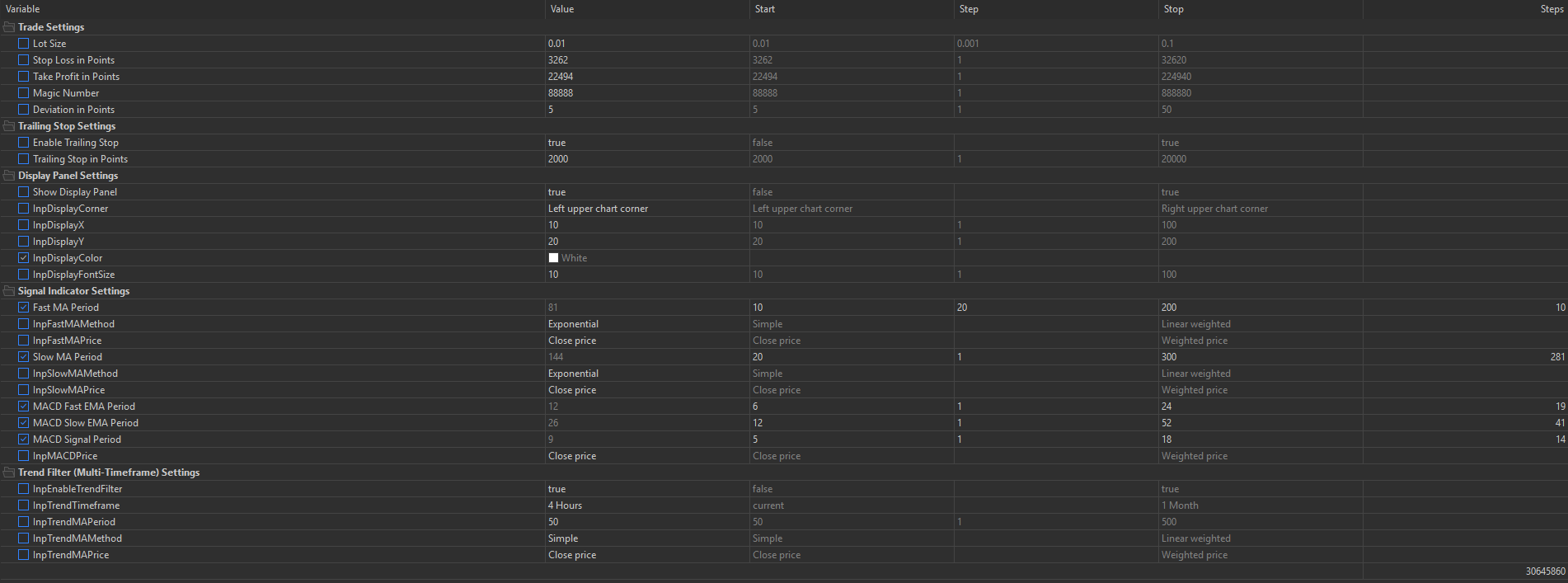The image size is (1568, 583).
Task: Click the Signal Indicator Settings folder icon
Action: tap(9, 291)
